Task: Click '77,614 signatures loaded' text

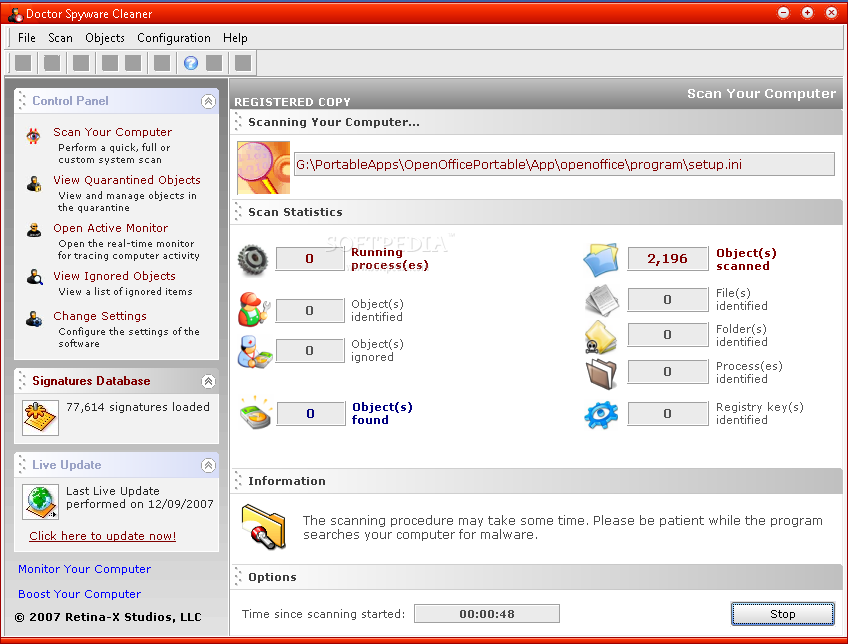Action: (138, 407)
